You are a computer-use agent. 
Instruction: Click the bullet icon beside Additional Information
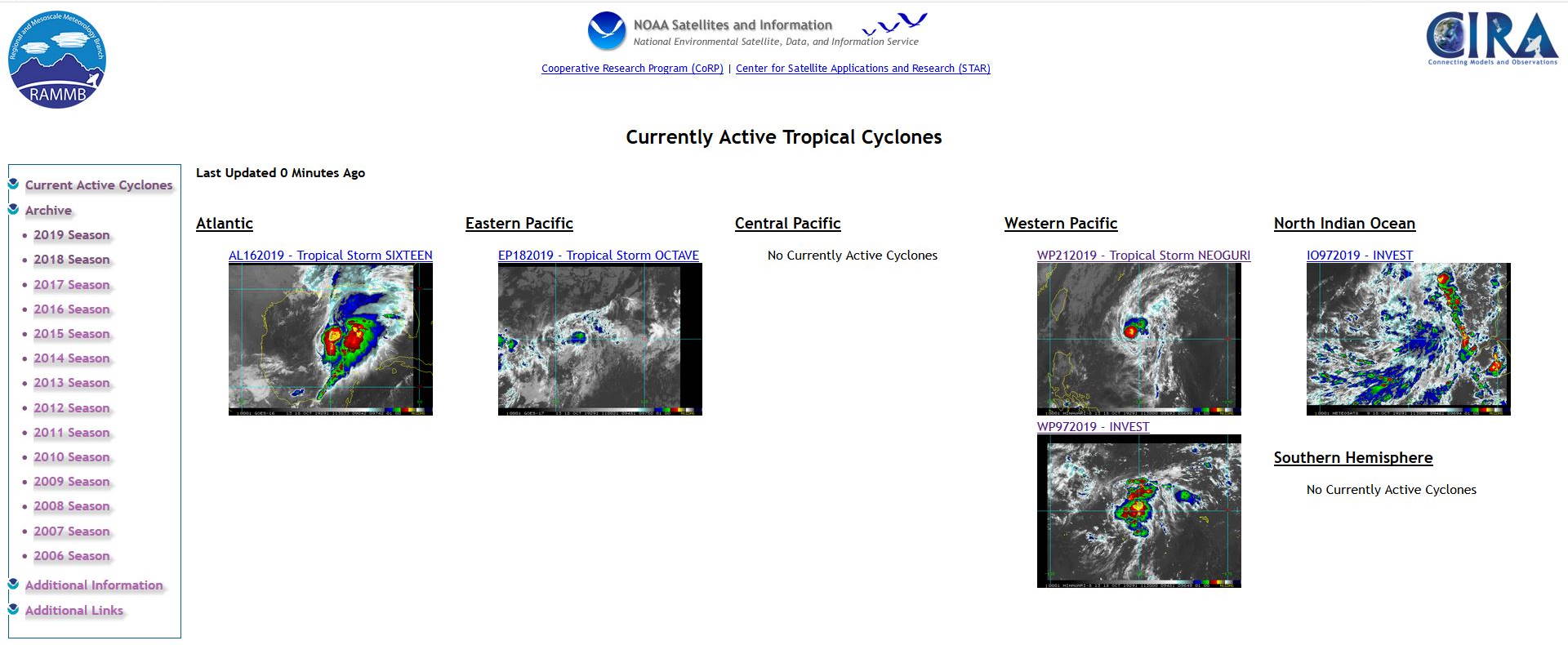click(14, 585)
